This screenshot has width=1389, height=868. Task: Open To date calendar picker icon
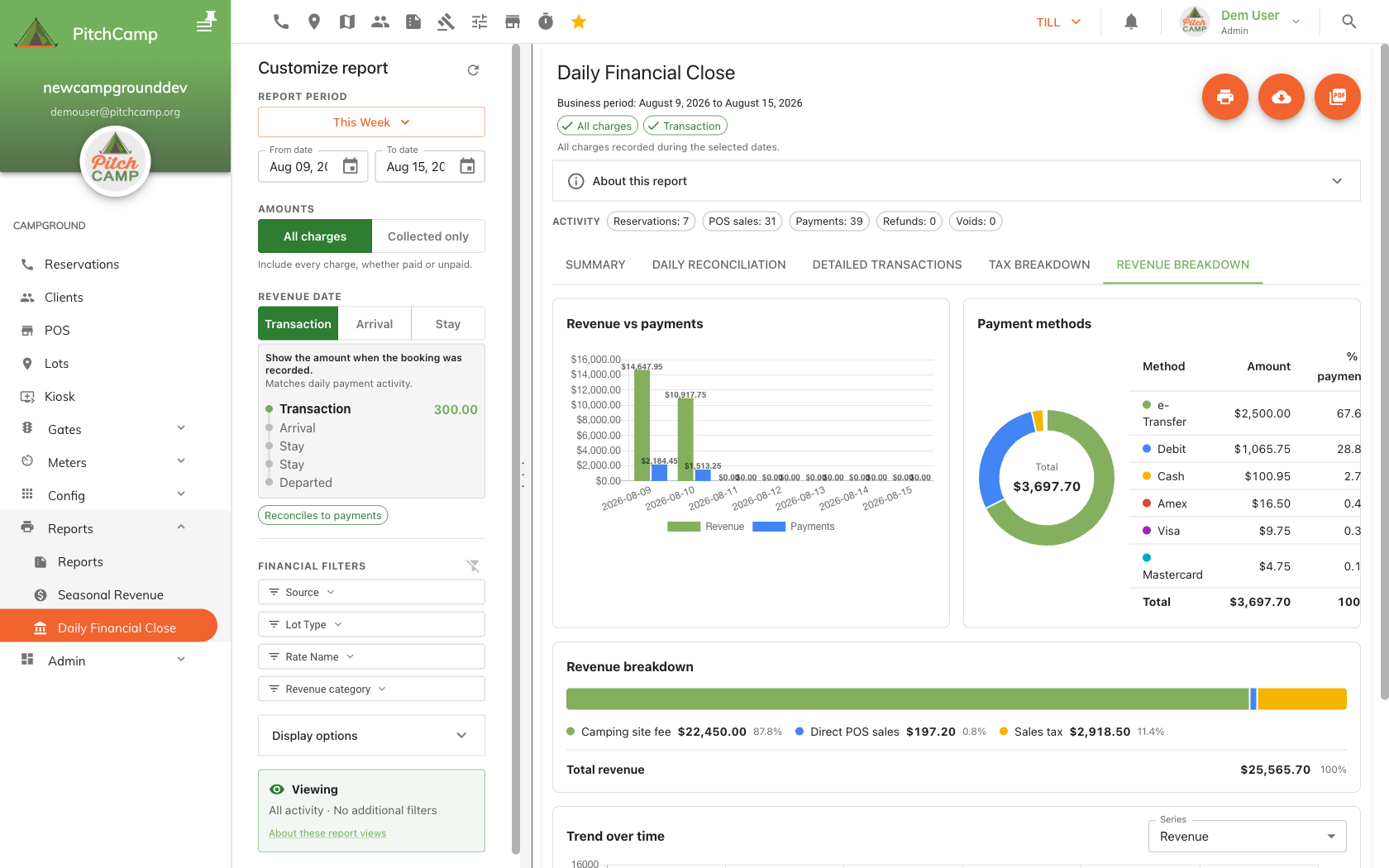(x=467, y=166)
